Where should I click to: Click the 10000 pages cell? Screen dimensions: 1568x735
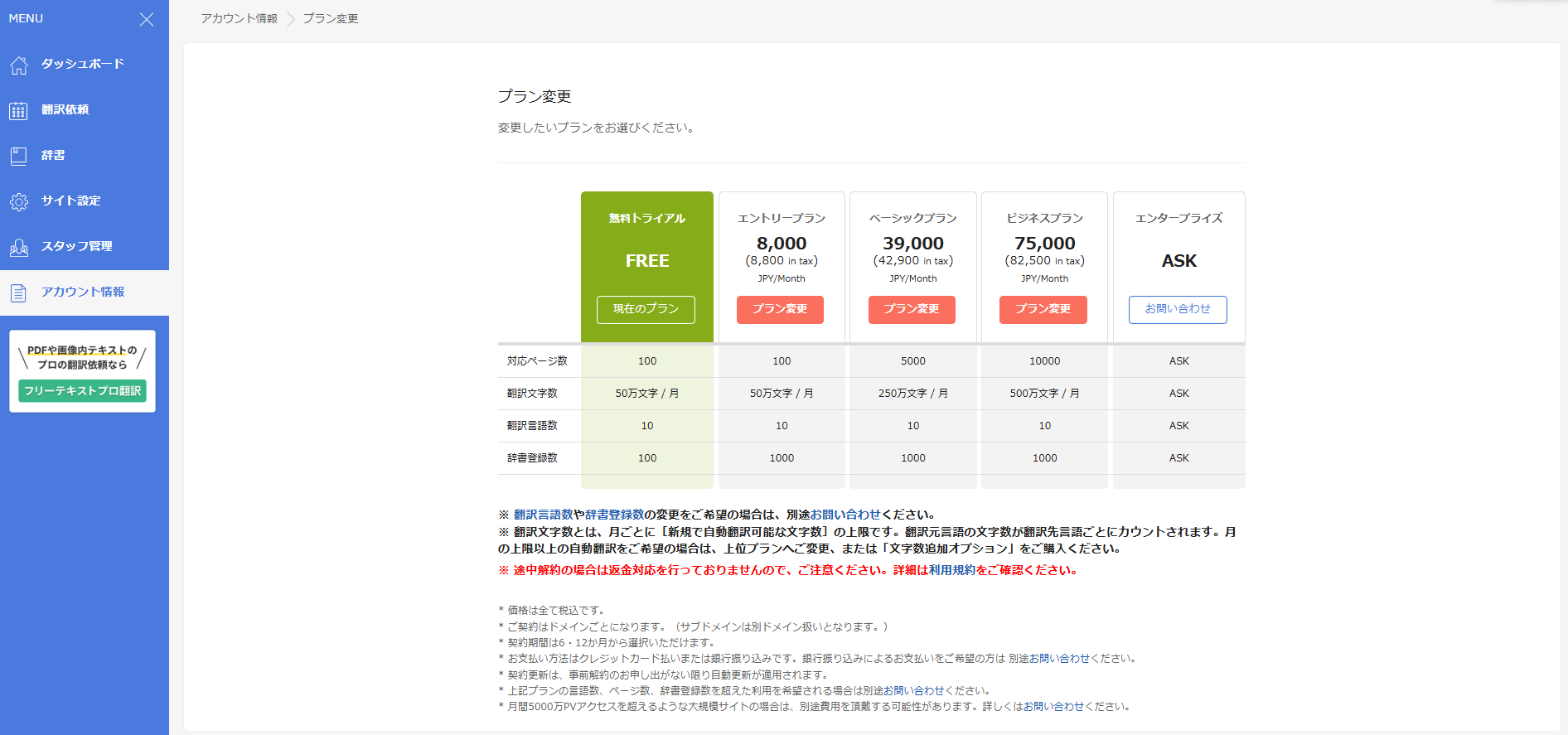pyautogui.click(x=1045, y=361)
